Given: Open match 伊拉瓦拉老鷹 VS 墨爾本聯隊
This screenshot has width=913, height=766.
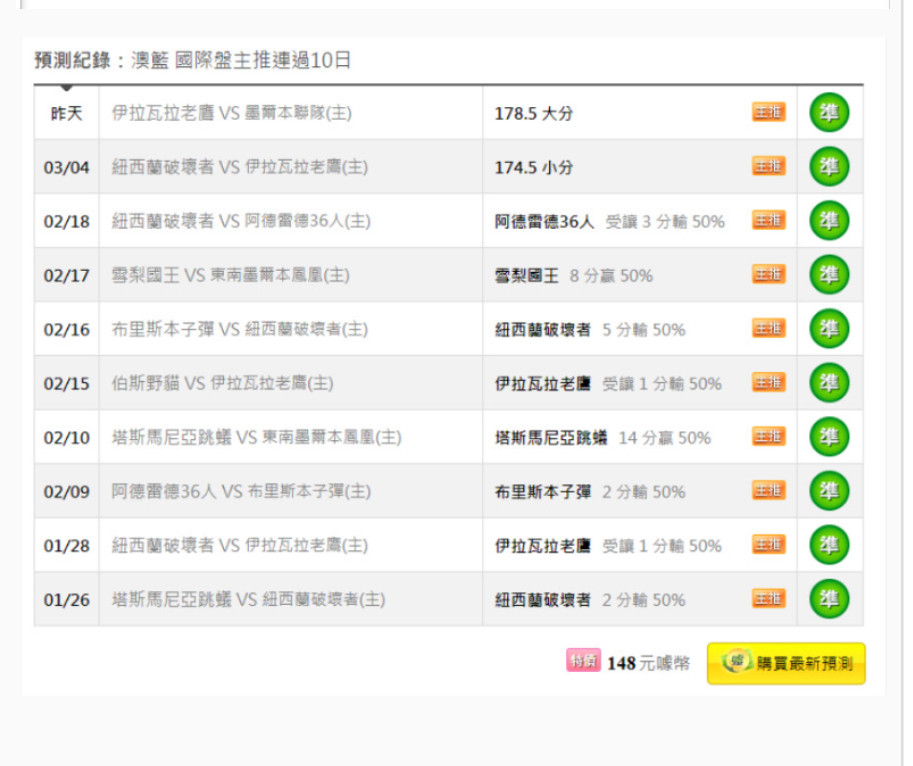Looking at the screenshot, I should (x=231, y=113).
